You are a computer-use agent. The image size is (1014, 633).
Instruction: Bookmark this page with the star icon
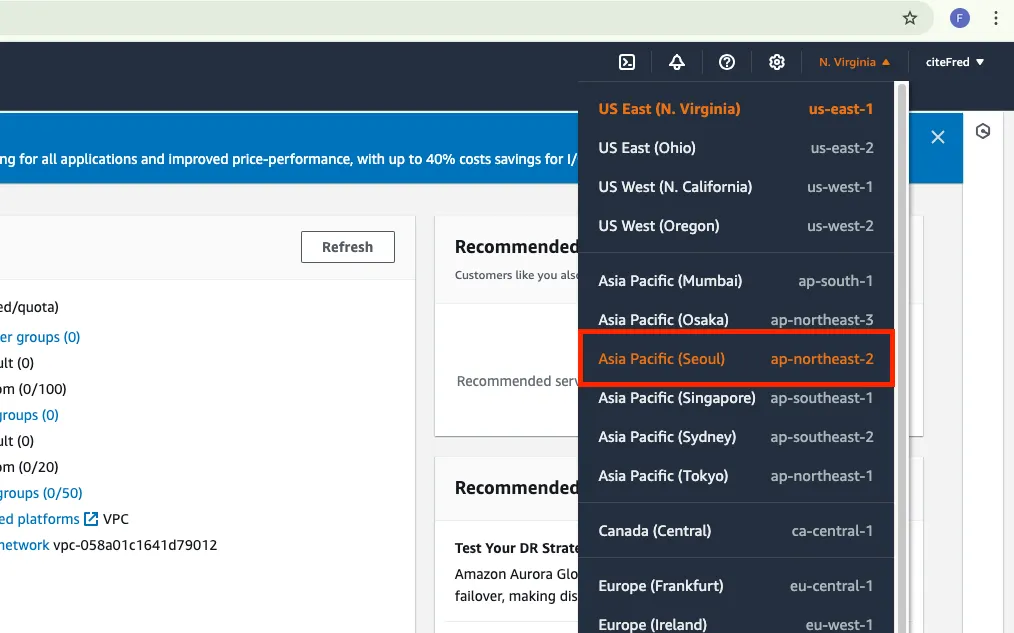910,18
